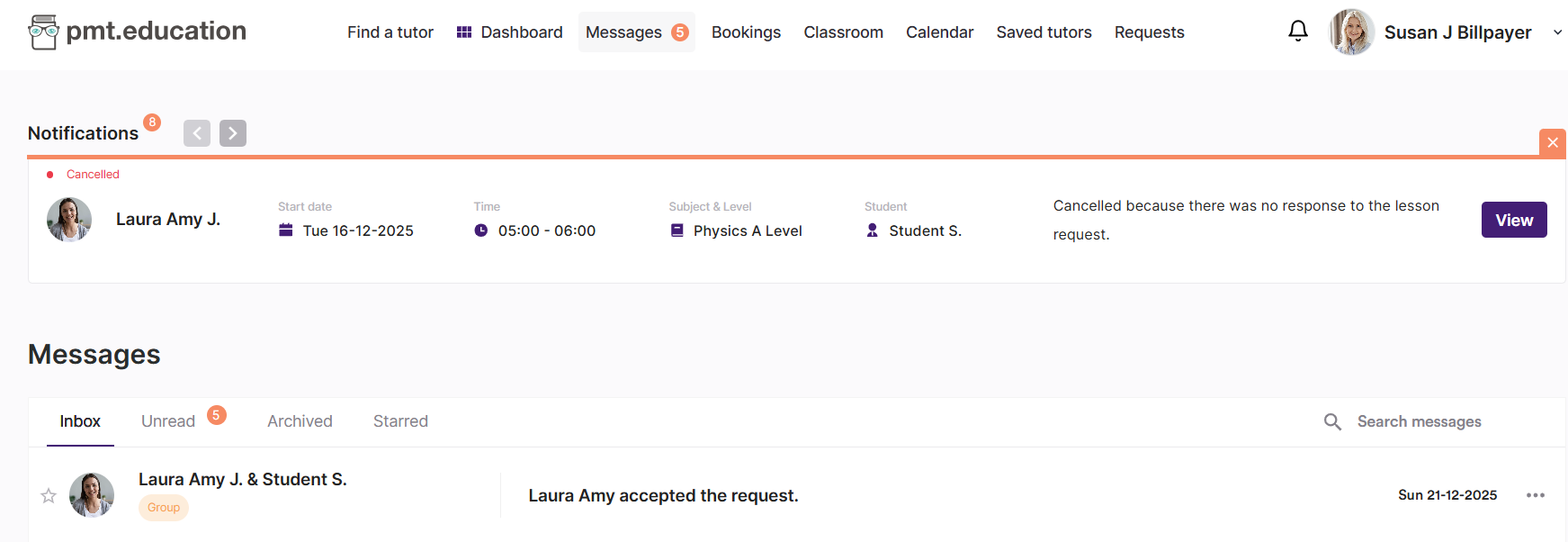This screenshot has width=1568, height=542.
Task: Expand the Susan J Billpayer account menu
Action: pyautogui.click(x=1557, y=32)
